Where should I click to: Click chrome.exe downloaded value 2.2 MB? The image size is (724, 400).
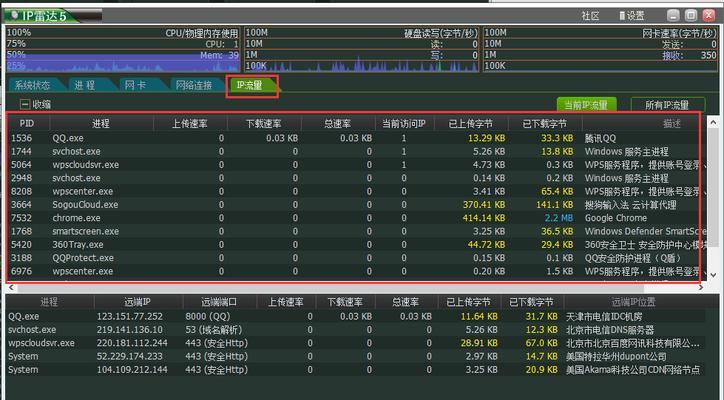click(559, 218)
